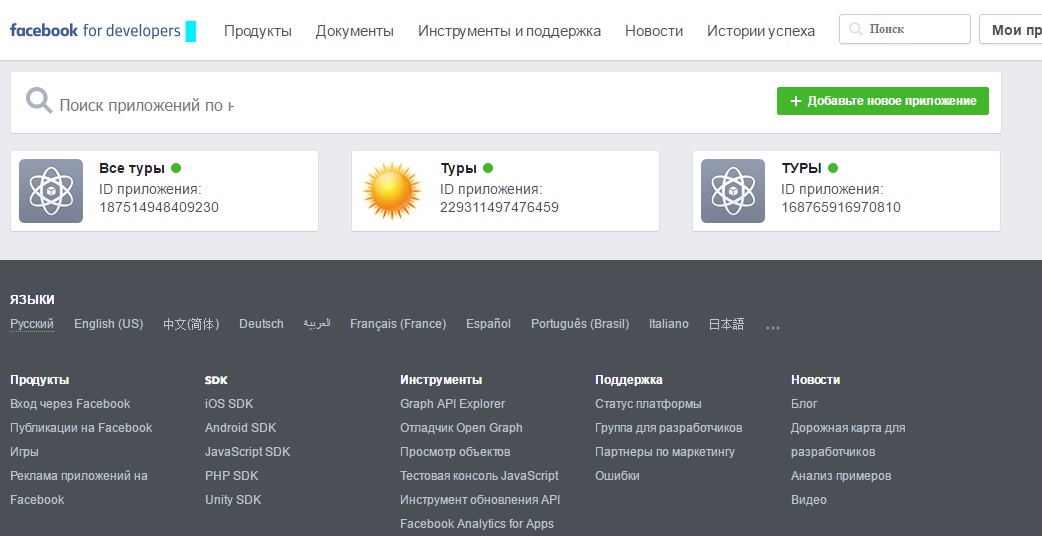
Task: Open Инструмент обновления API link
Action: click(x=480, y=499)
